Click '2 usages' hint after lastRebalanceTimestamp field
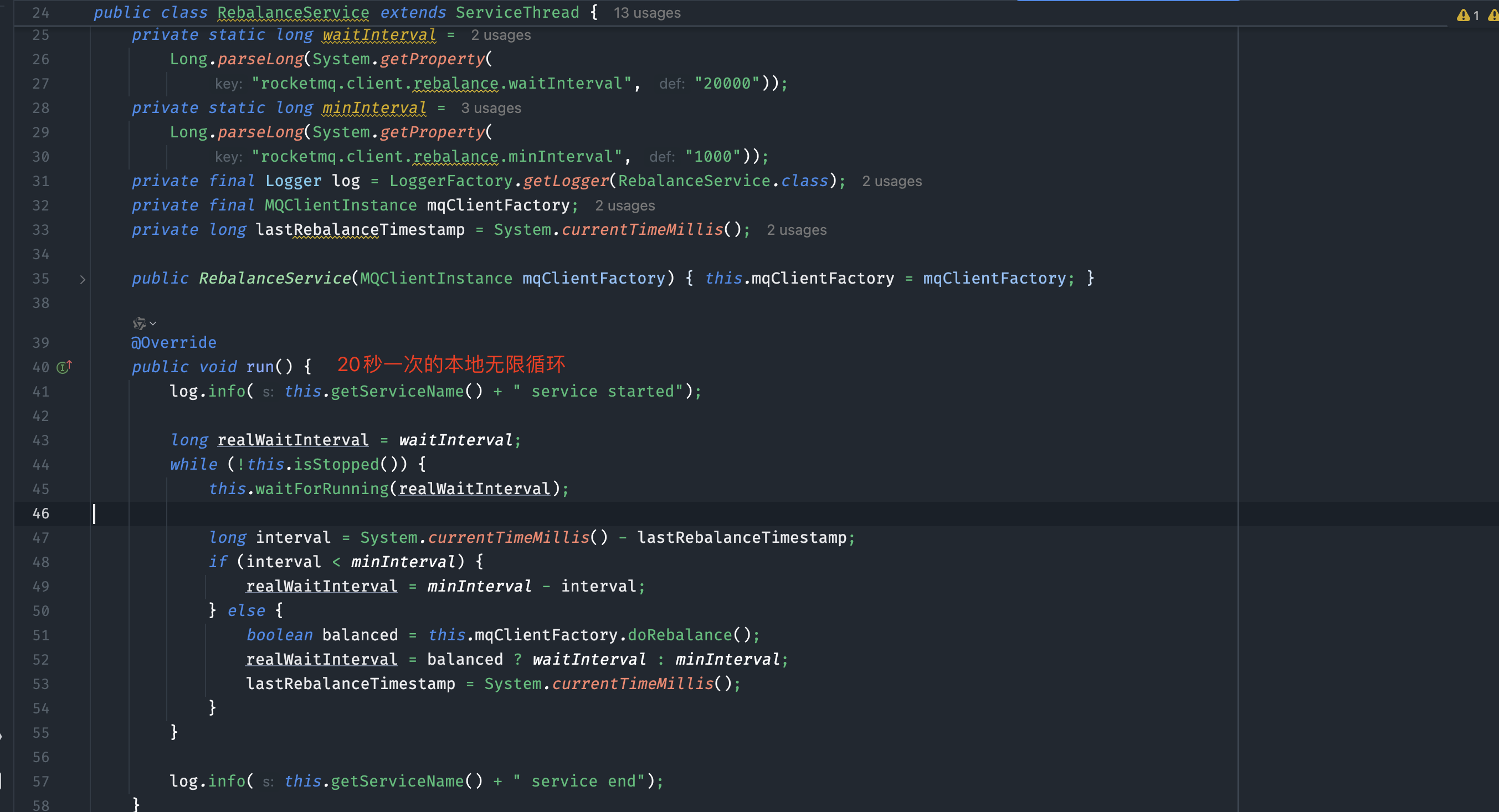This screenshot has width=1499, height=812. [796, 230]
